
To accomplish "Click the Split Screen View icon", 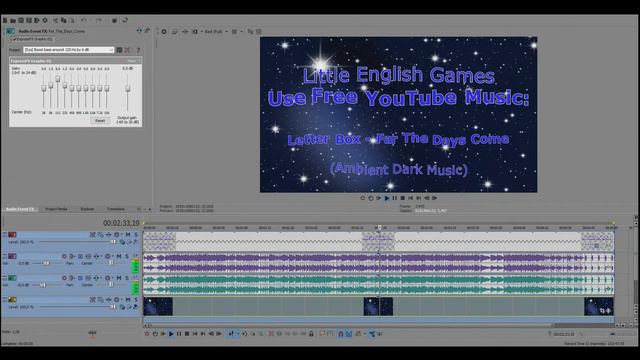I will (x=195, y=31).
